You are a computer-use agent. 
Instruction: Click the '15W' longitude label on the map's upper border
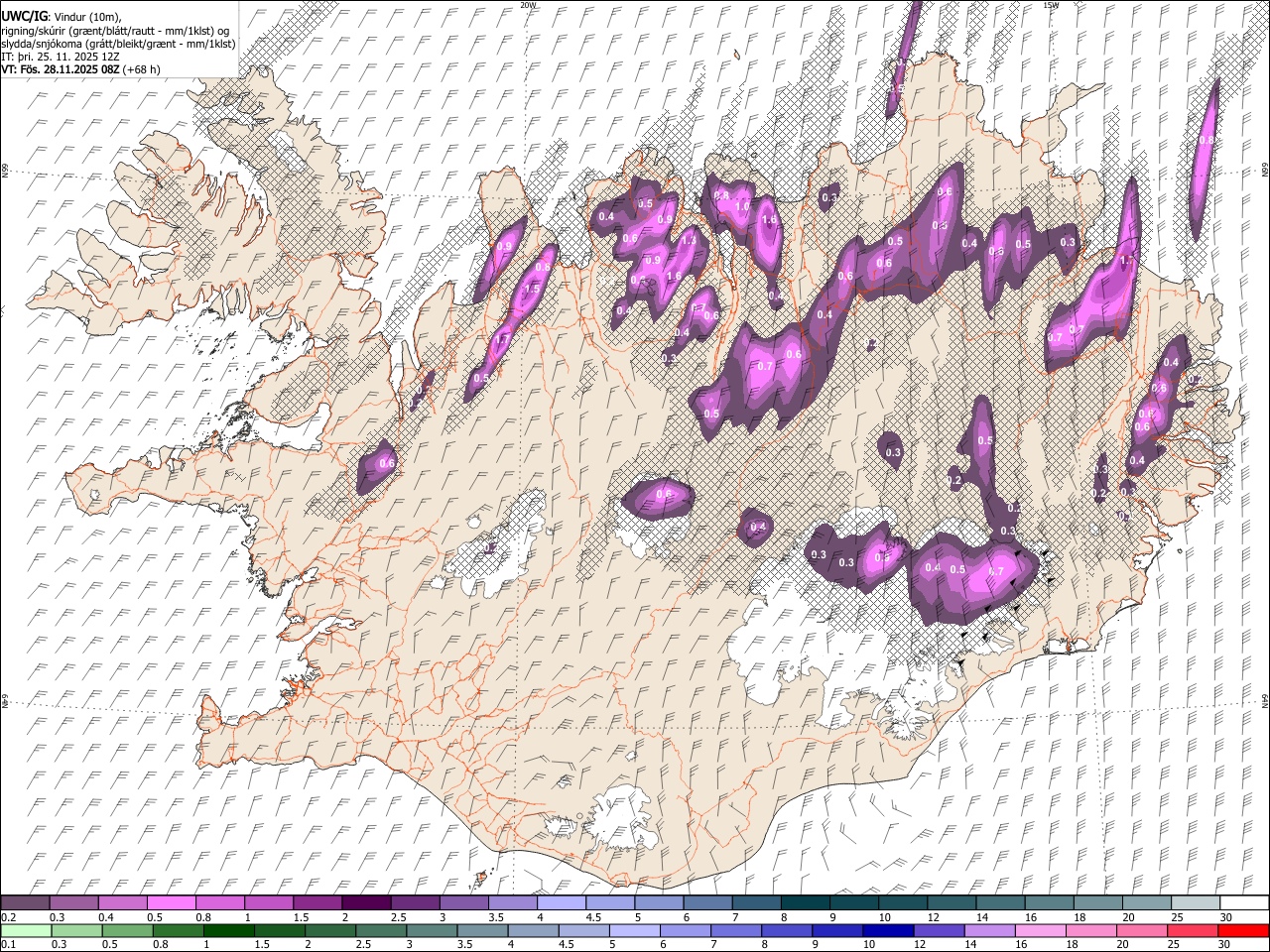[1050, 5]
